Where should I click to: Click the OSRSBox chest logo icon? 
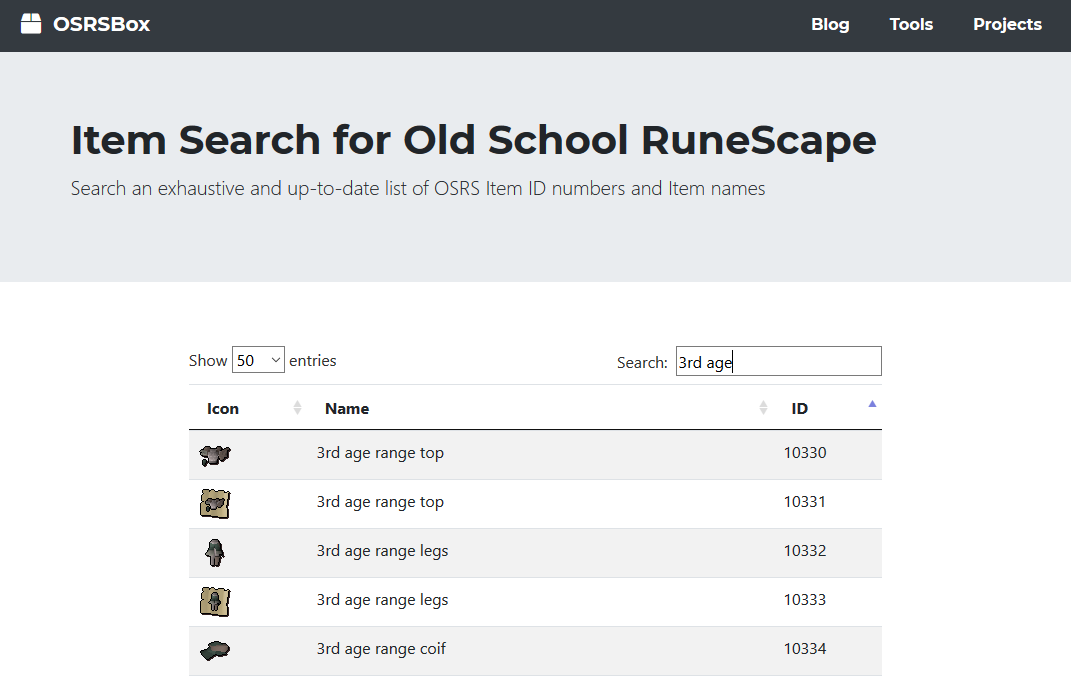(x=31, y=24)
